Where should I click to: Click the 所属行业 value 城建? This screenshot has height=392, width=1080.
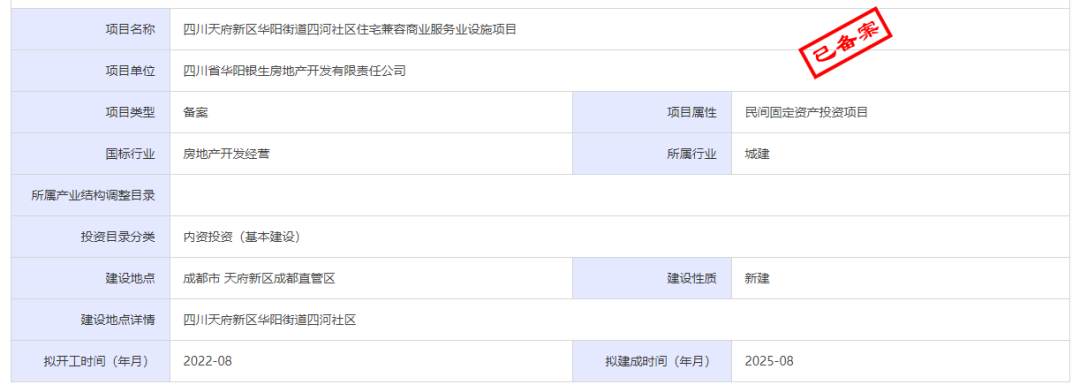click(x=757, y=154)
